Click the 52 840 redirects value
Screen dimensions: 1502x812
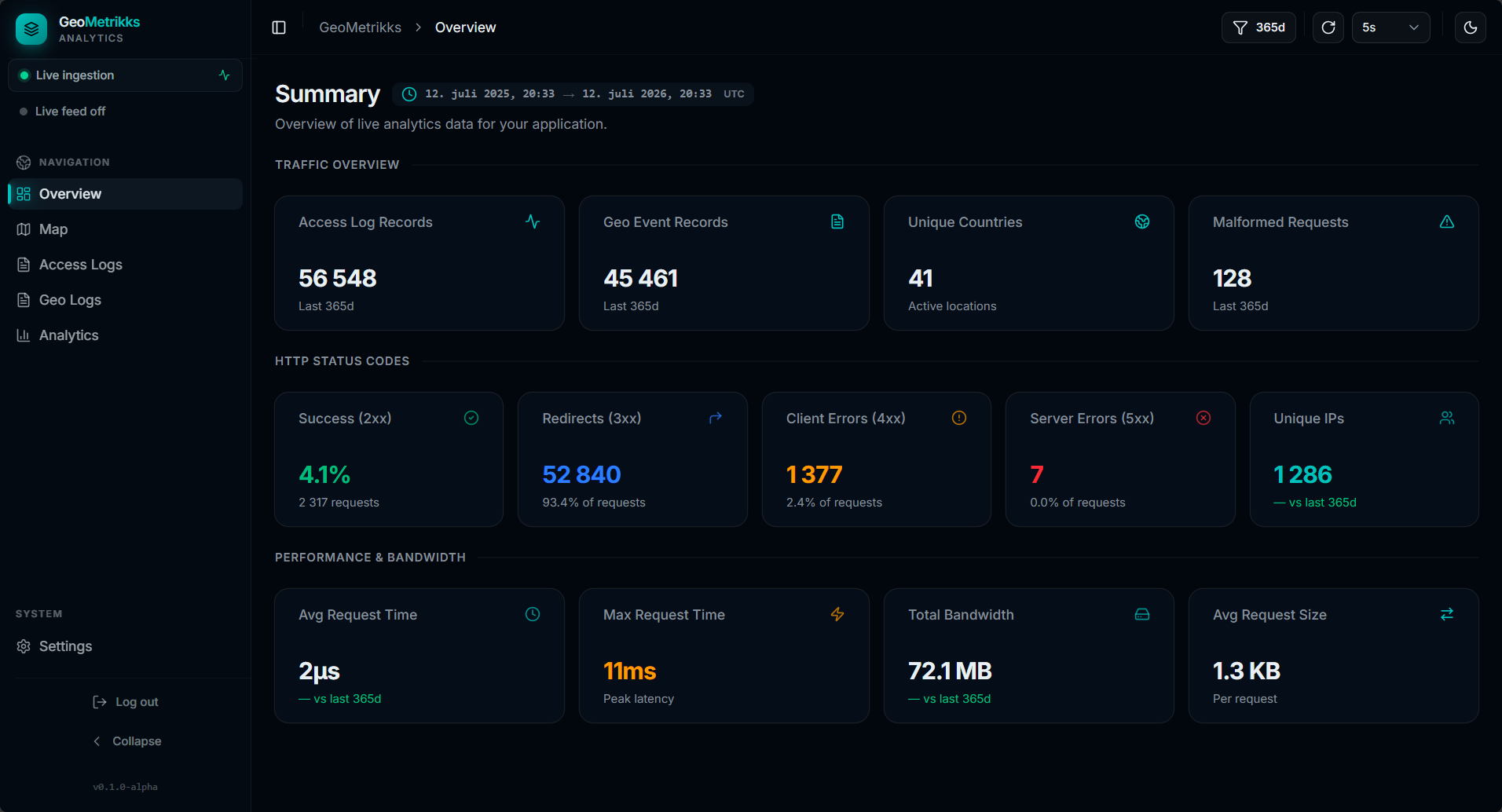pos(582,475)
